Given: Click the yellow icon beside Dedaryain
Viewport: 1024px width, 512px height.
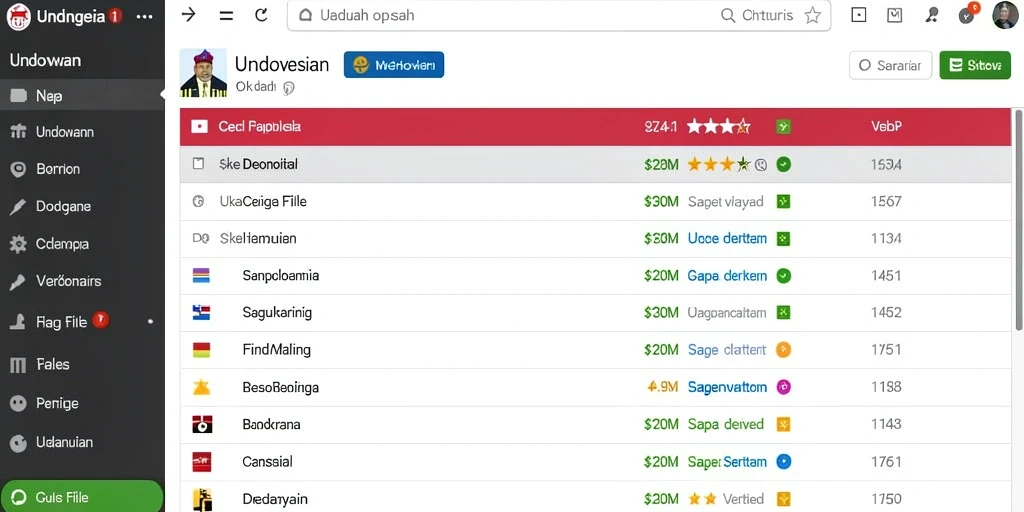Looking at the screenshot, I should click(202, 500).
